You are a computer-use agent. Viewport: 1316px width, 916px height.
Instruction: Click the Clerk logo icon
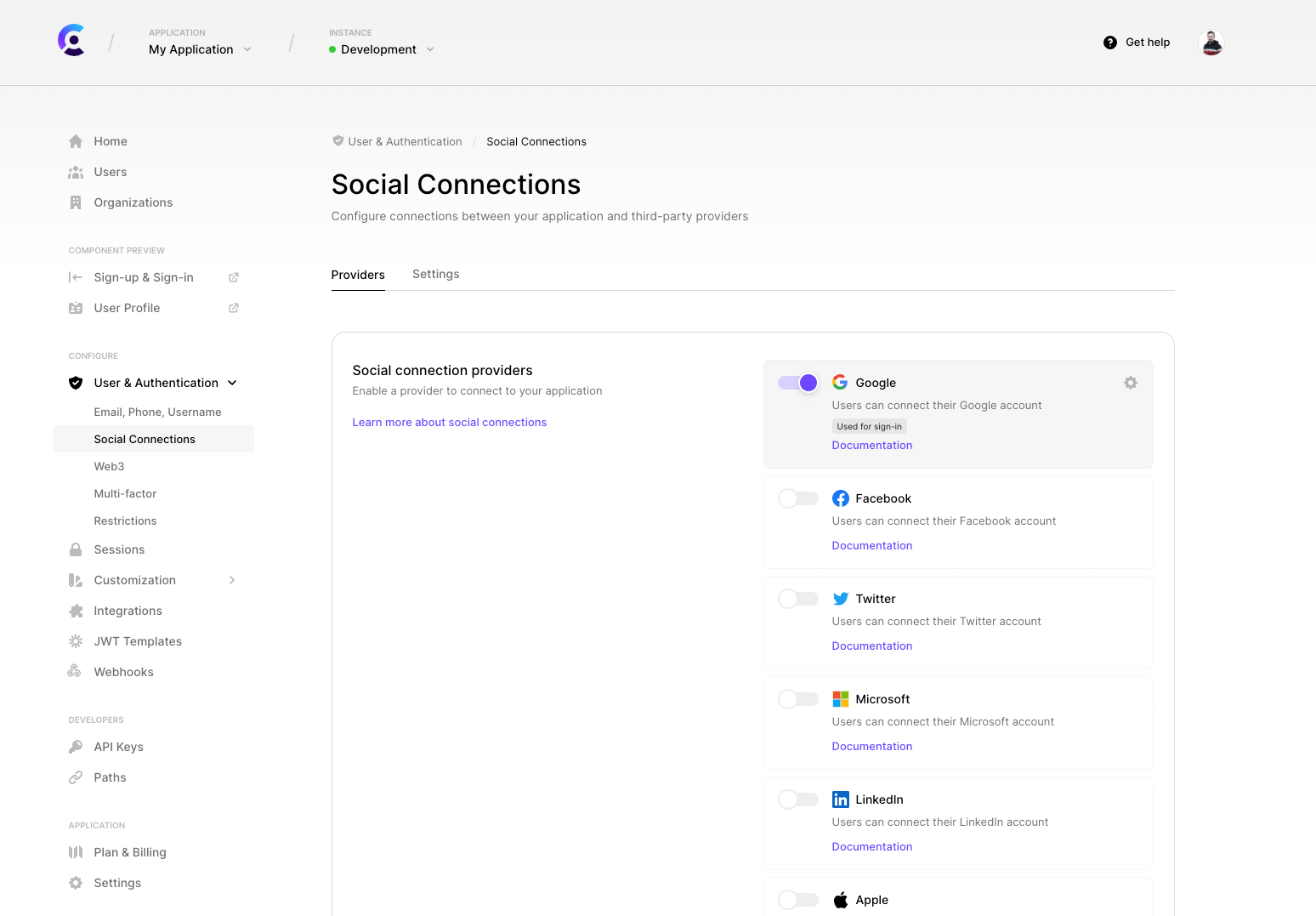click(72, 40)
